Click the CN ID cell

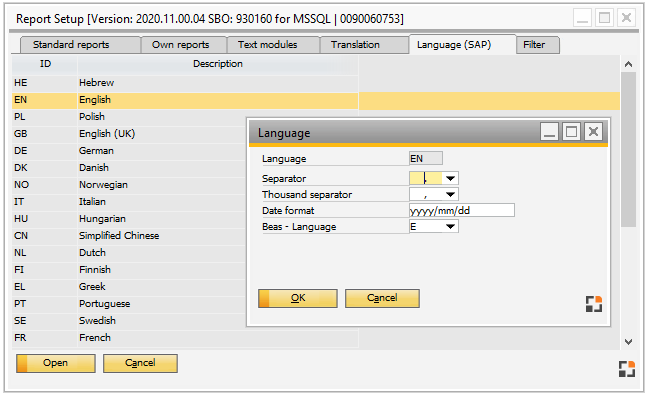[x=45, y=236]
